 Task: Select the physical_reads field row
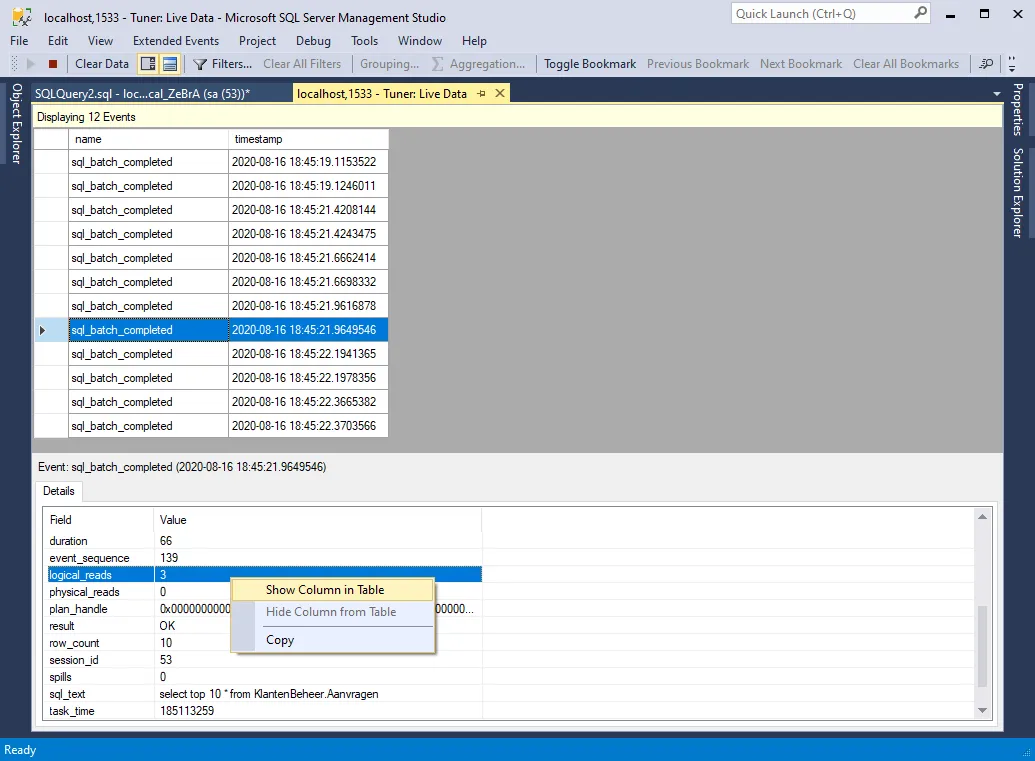pos(265,592)
